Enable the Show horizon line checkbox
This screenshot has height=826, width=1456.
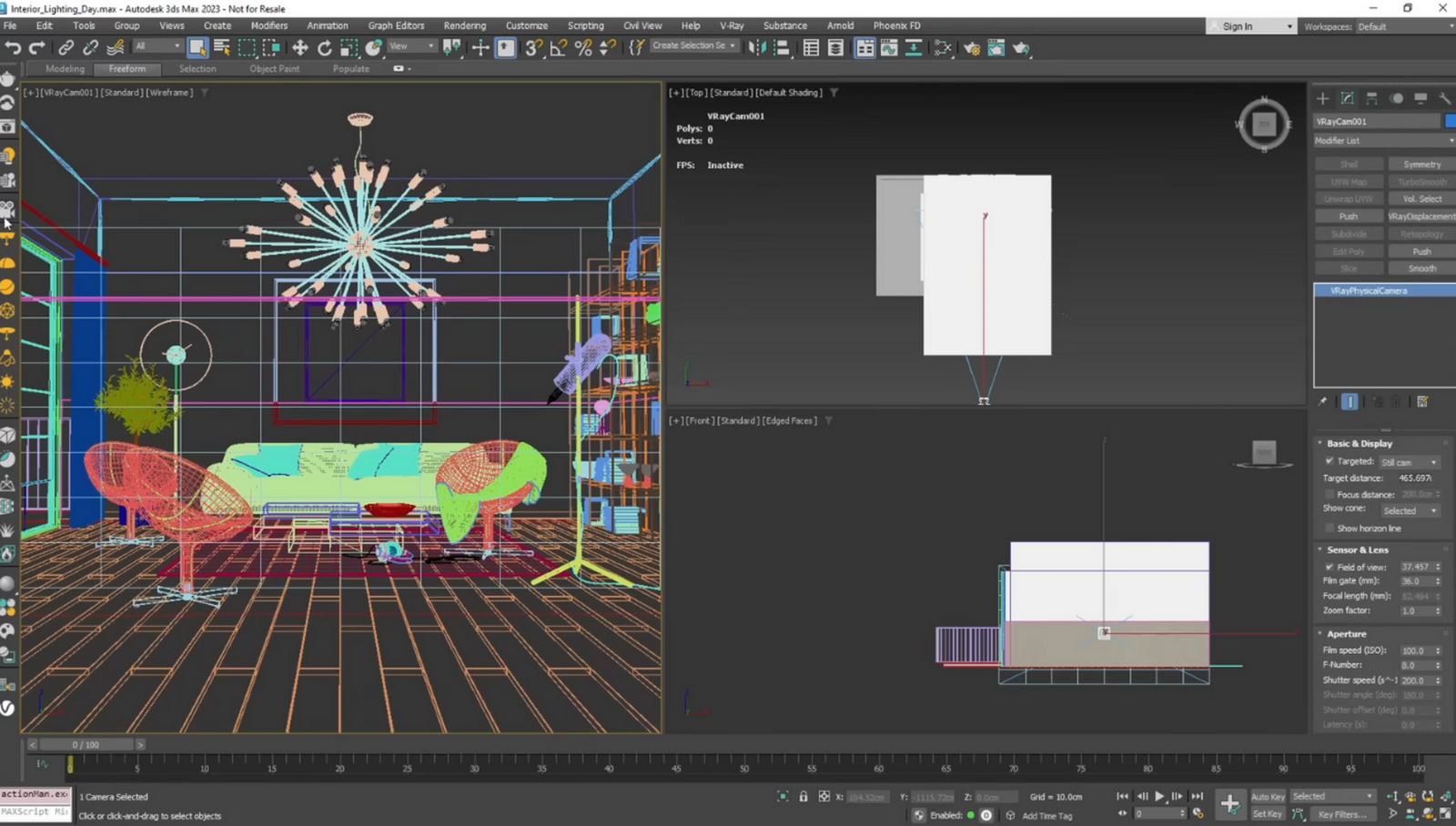point(1330,528)
